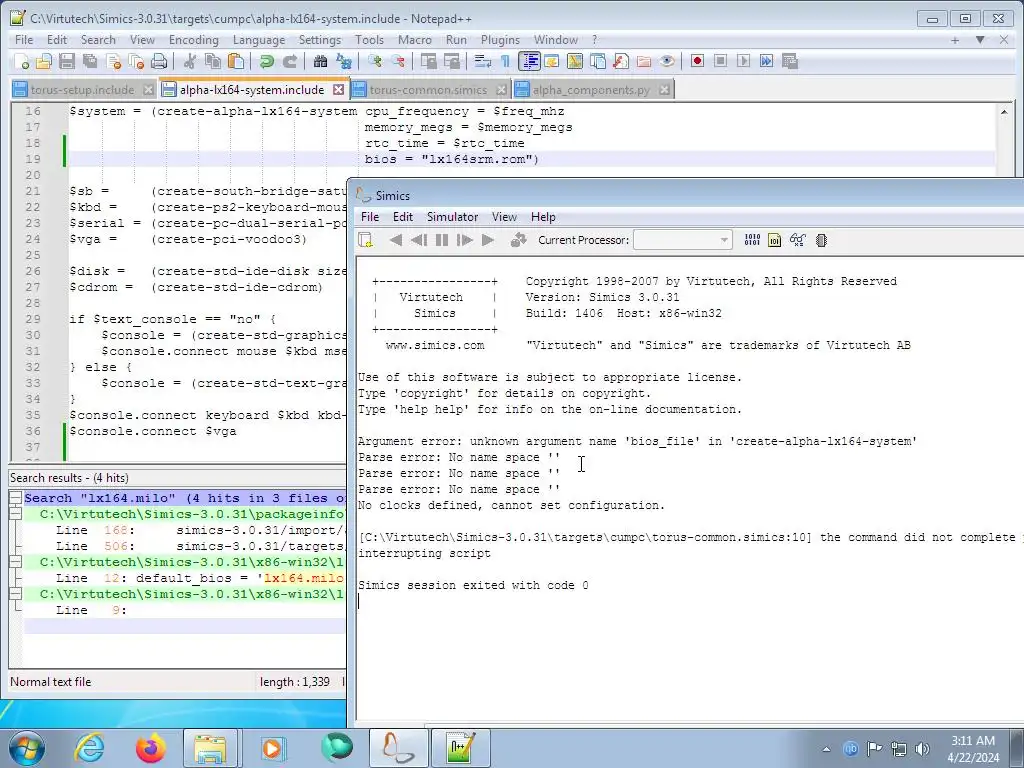Viewport: 1024px width, 768px height.
Task: Click the green Undo arrow icon
Action: pyautogui.click(x=266, y=61)
